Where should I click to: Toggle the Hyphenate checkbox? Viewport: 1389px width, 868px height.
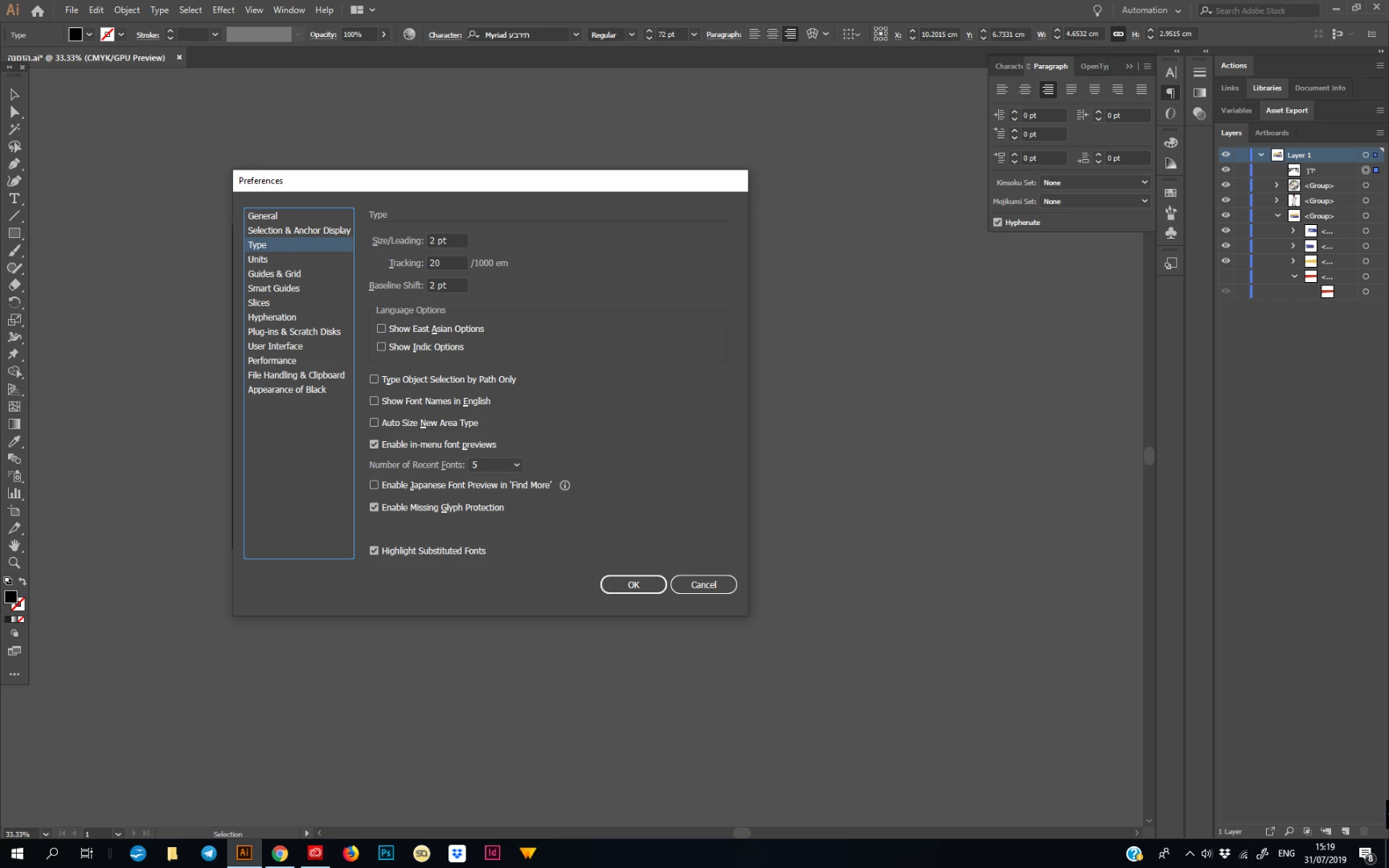(998, 223)
